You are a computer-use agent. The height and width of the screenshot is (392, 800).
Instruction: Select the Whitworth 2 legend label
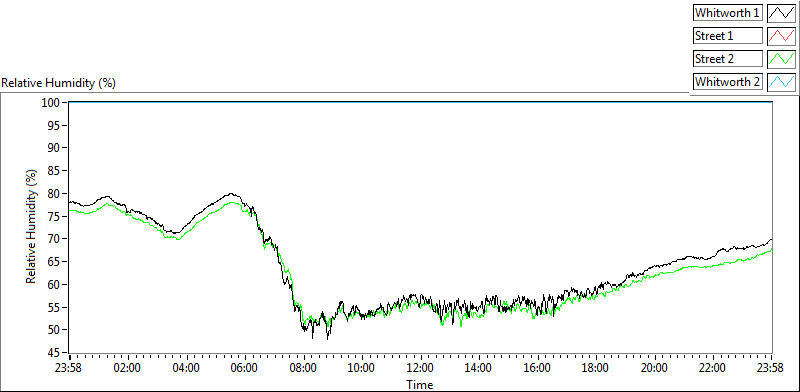[728, 82]
